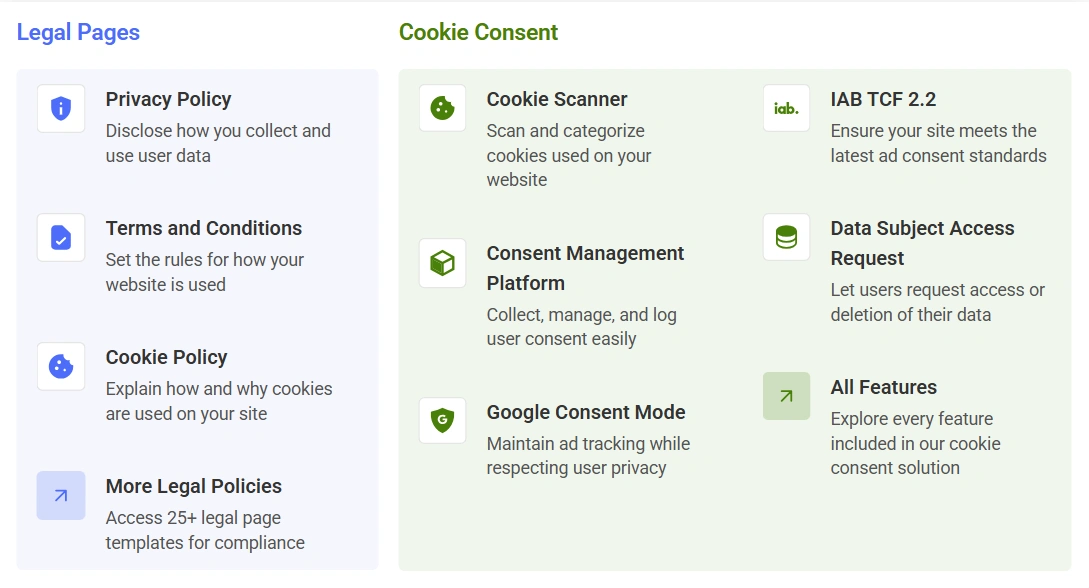Open the Cookie Scanner feature link

[557, 99]
